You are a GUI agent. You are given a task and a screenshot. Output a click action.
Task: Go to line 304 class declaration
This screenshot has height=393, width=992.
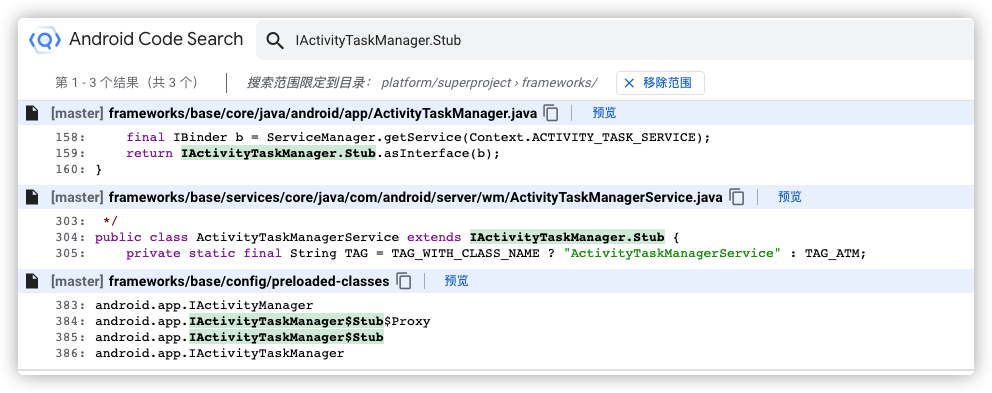(387, 237)
